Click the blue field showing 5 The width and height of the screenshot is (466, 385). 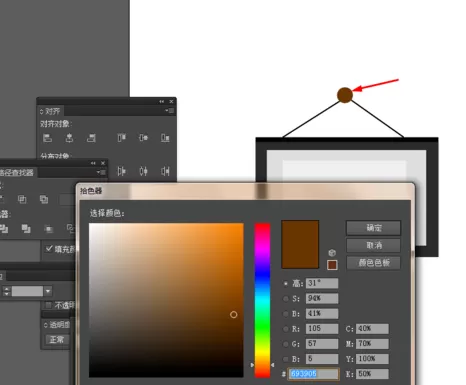tap(322, 359)
